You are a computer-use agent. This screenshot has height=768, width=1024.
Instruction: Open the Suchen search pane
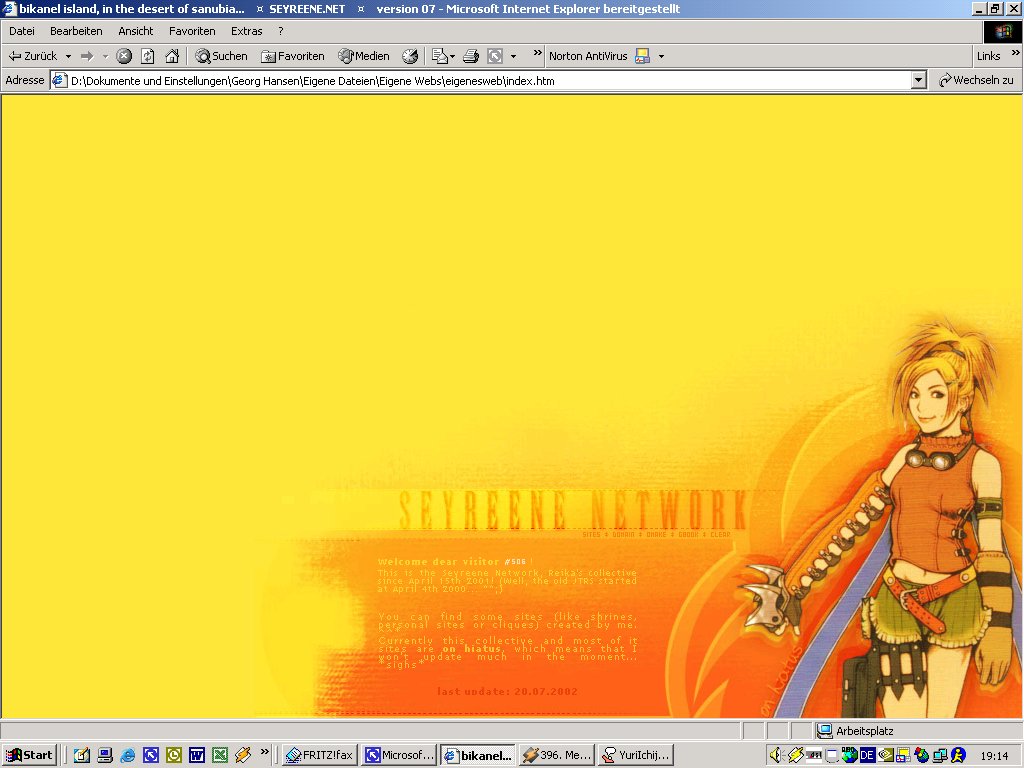[221, 56]
